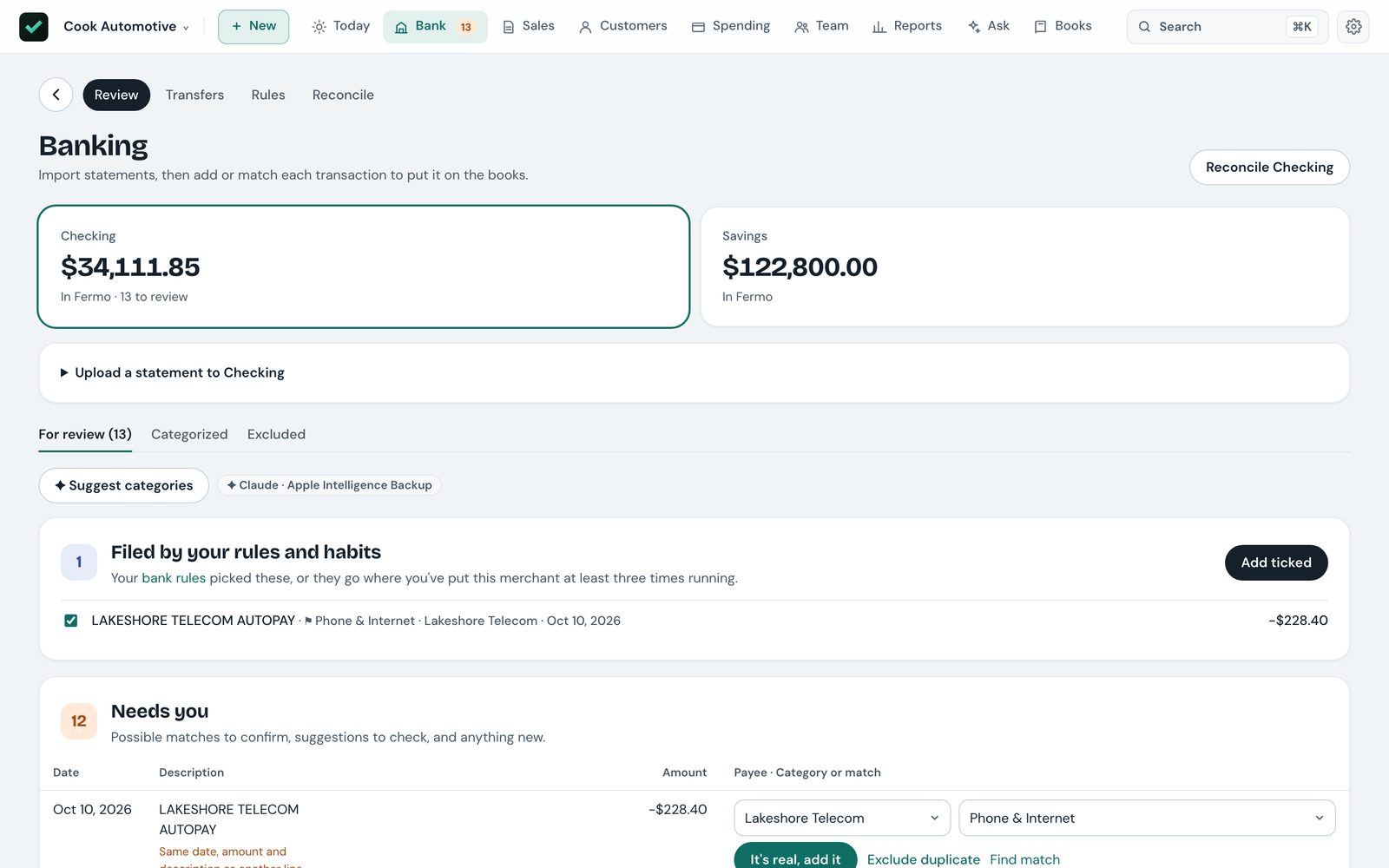Select the Savings account card

[x=1025, y=266]
